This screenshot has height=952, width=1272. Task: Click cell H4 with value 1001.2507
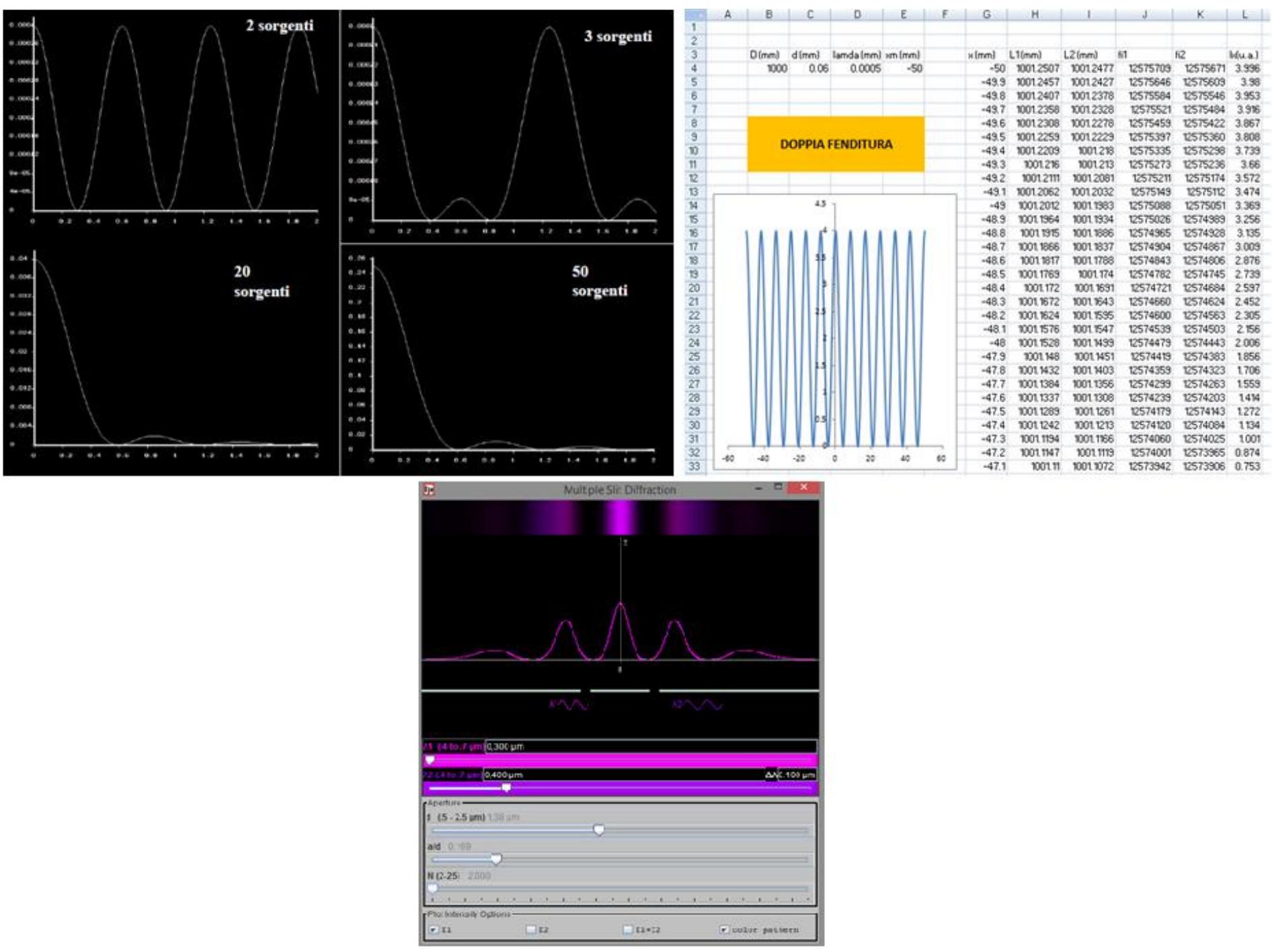(x=1034, y=69)
